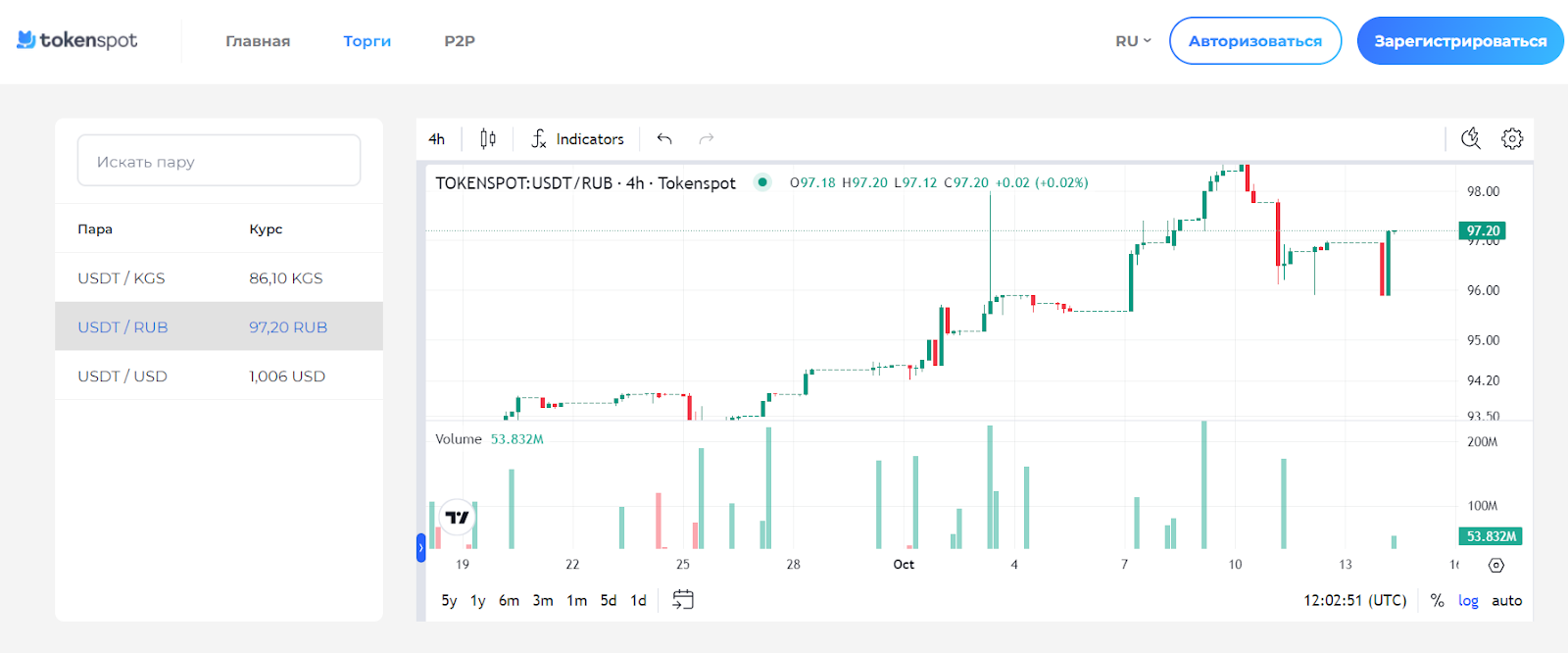Viewport: 1568px width, 653px height.
Task: Go to Главная page
Action: [258, 41]
